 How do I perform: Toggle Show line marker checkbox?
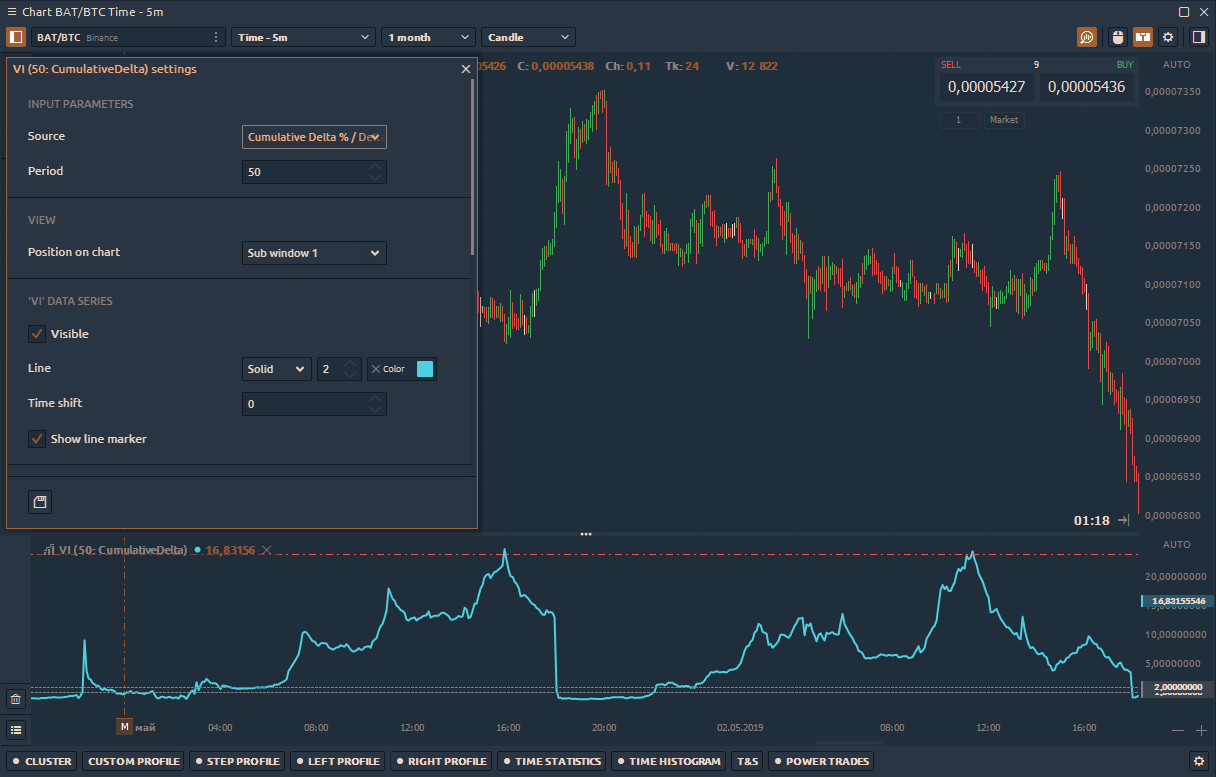(37, 439)
